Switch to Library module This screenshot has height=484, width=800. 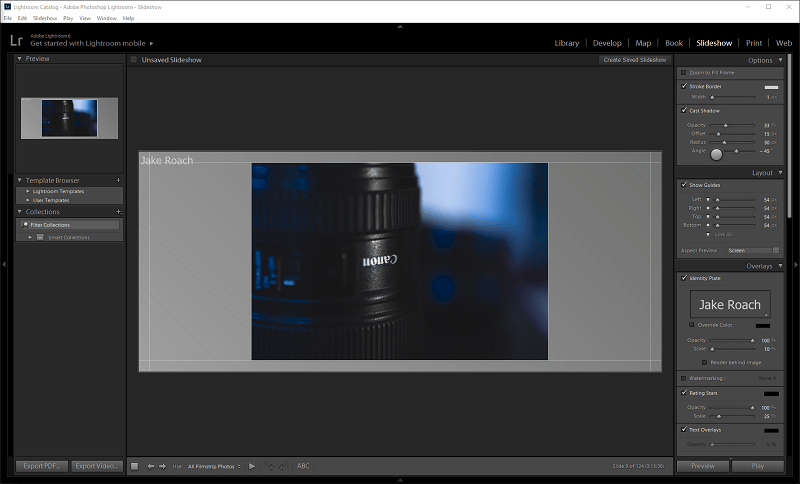tap(567, 43)
